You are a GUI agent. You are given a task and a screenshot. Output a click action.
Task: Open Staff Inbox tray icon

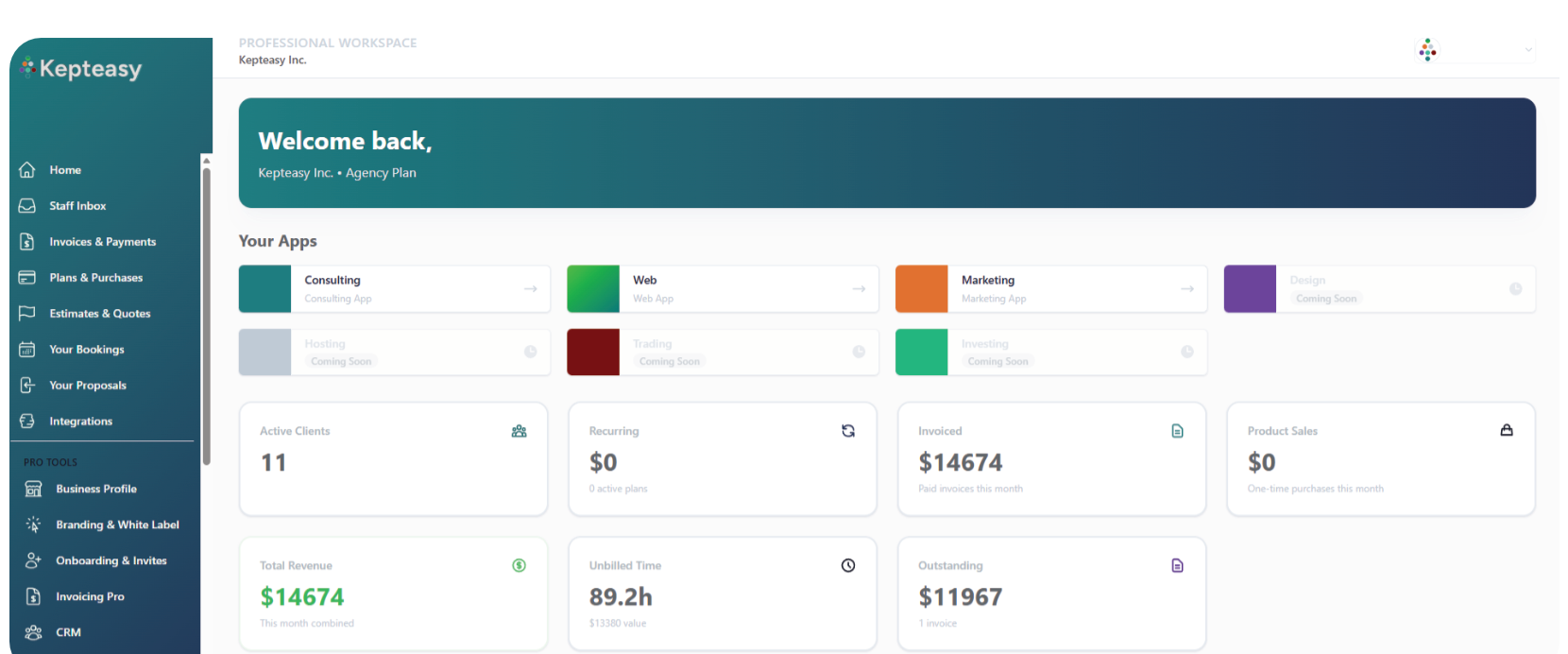(x=27, y=206)
